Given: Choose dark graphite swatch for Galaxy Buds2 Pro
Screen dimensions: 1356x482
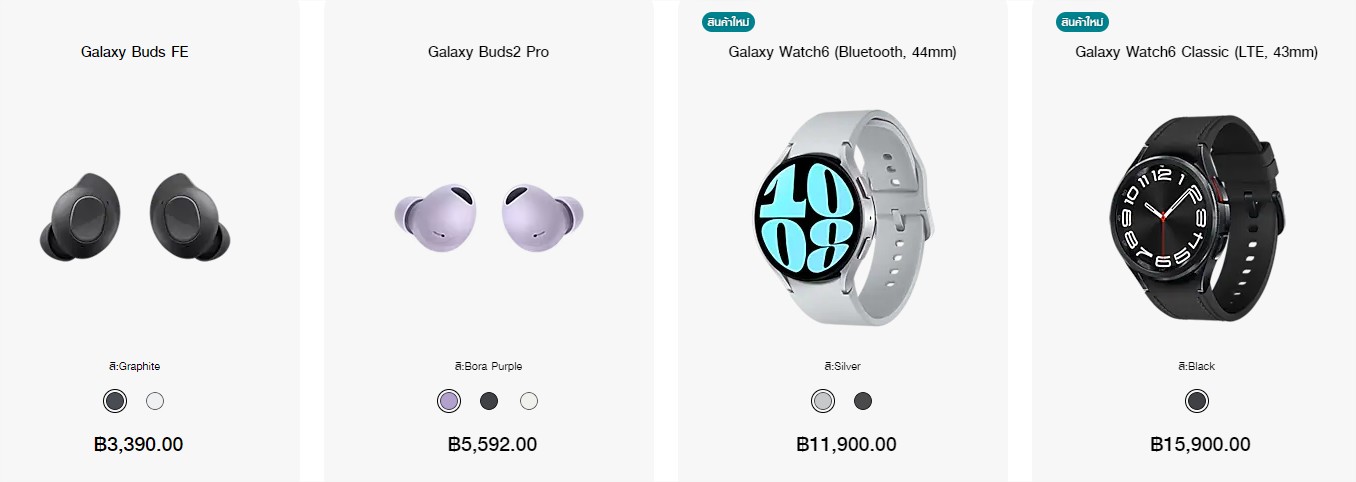Looking at the screenshot, I should (489, 401).
